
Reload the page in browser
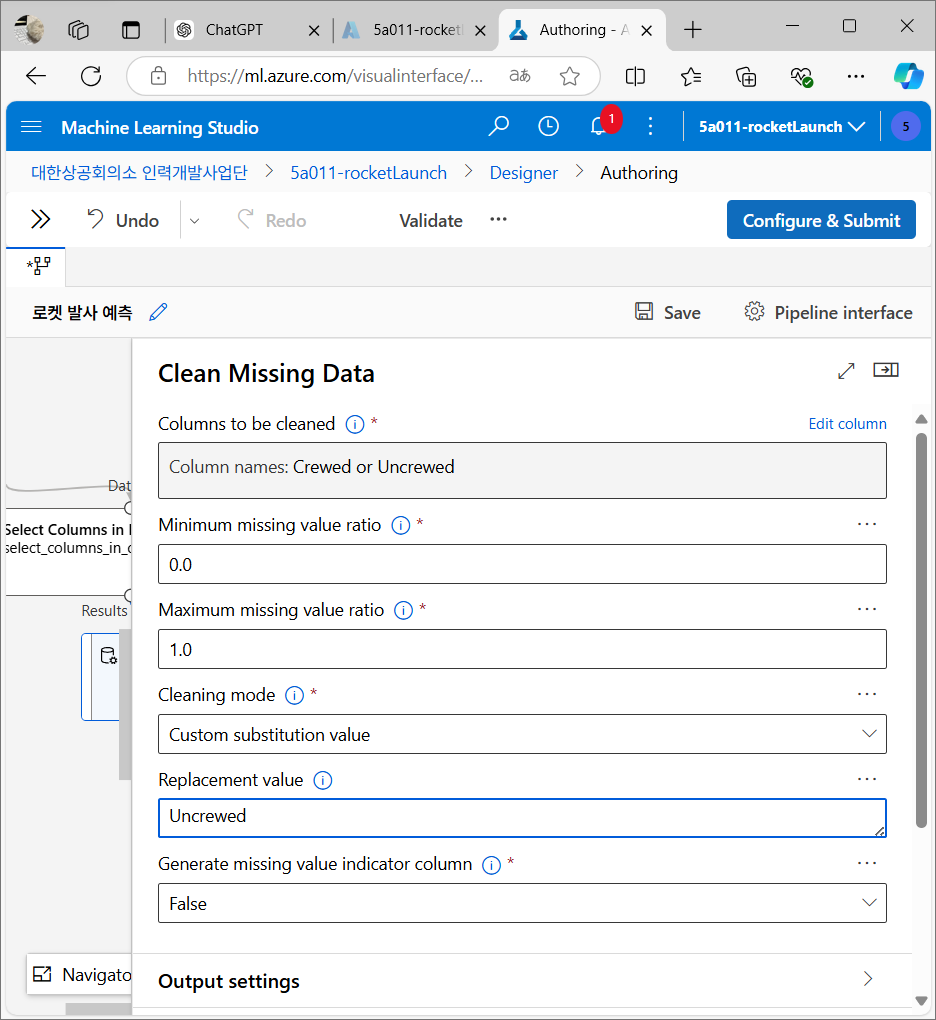point(91,76)
